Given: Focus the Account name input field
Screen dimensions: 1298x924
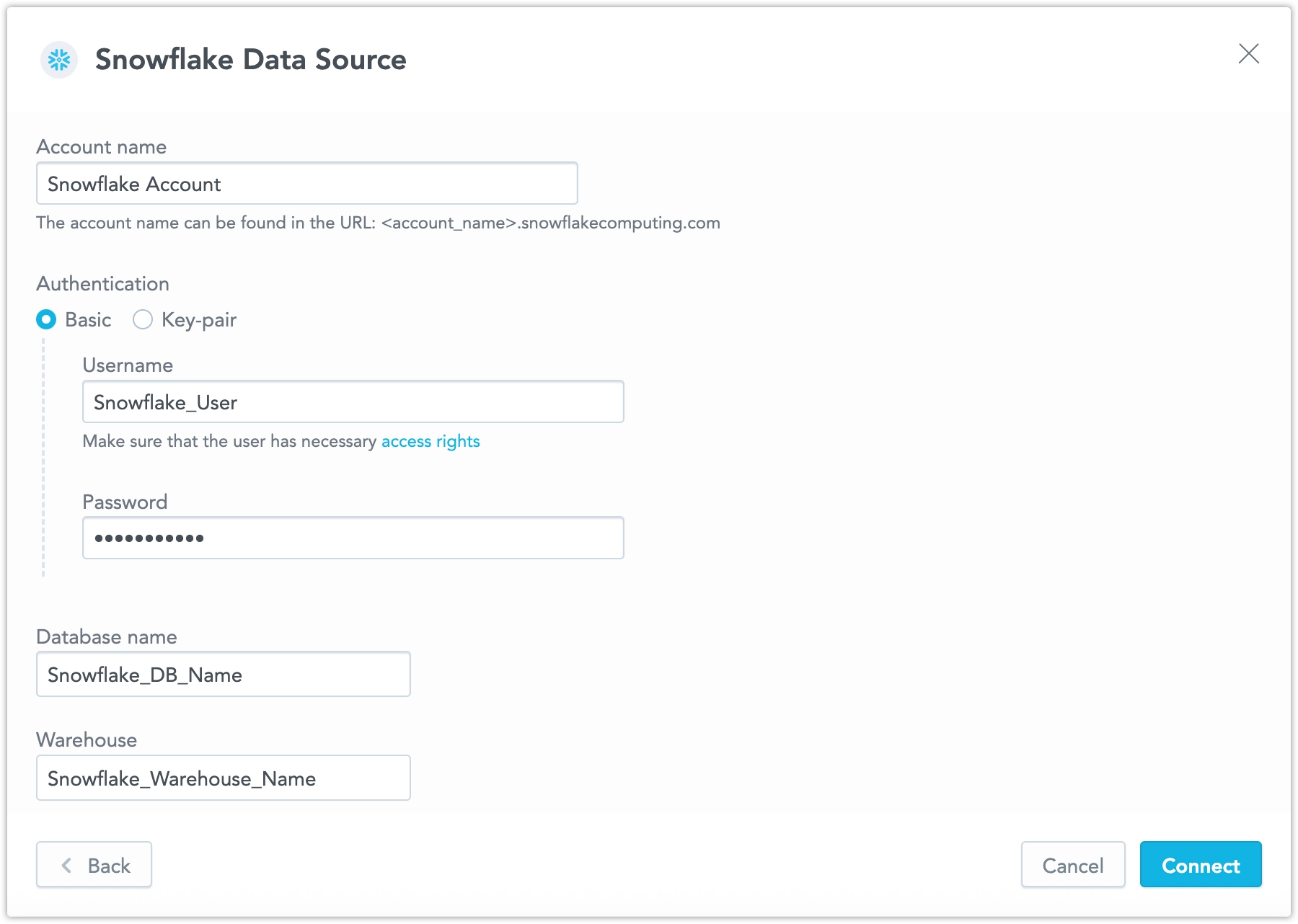Looking at the screenshot, I should (307, 184).
